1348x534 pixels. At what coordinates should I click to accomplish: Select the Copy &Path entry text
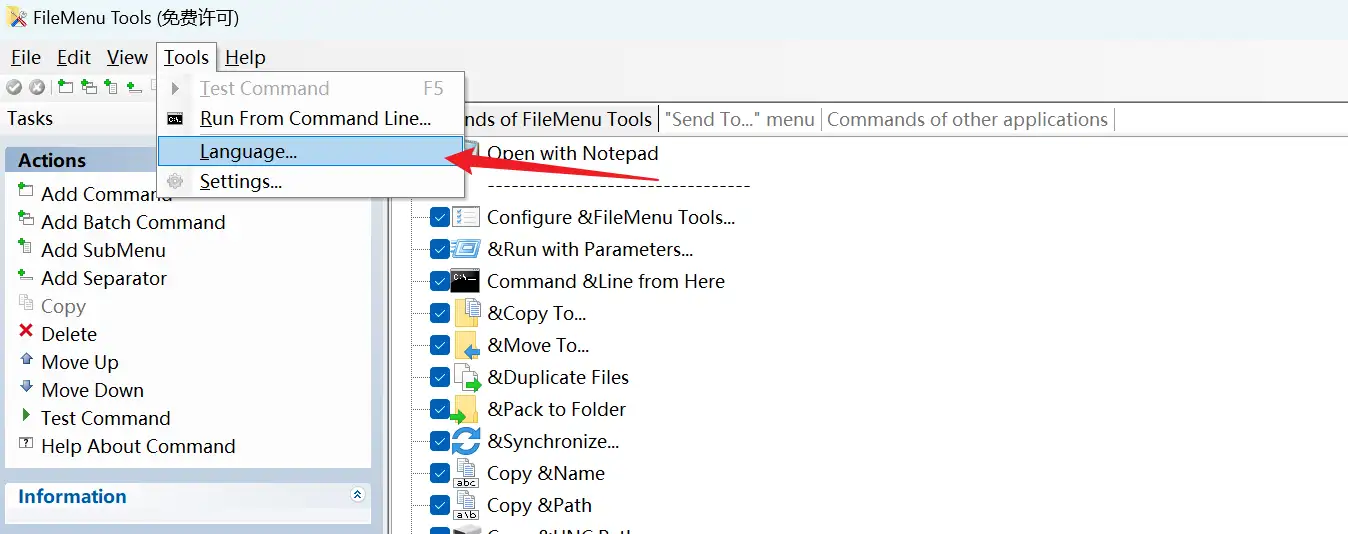tap(539, 505)
